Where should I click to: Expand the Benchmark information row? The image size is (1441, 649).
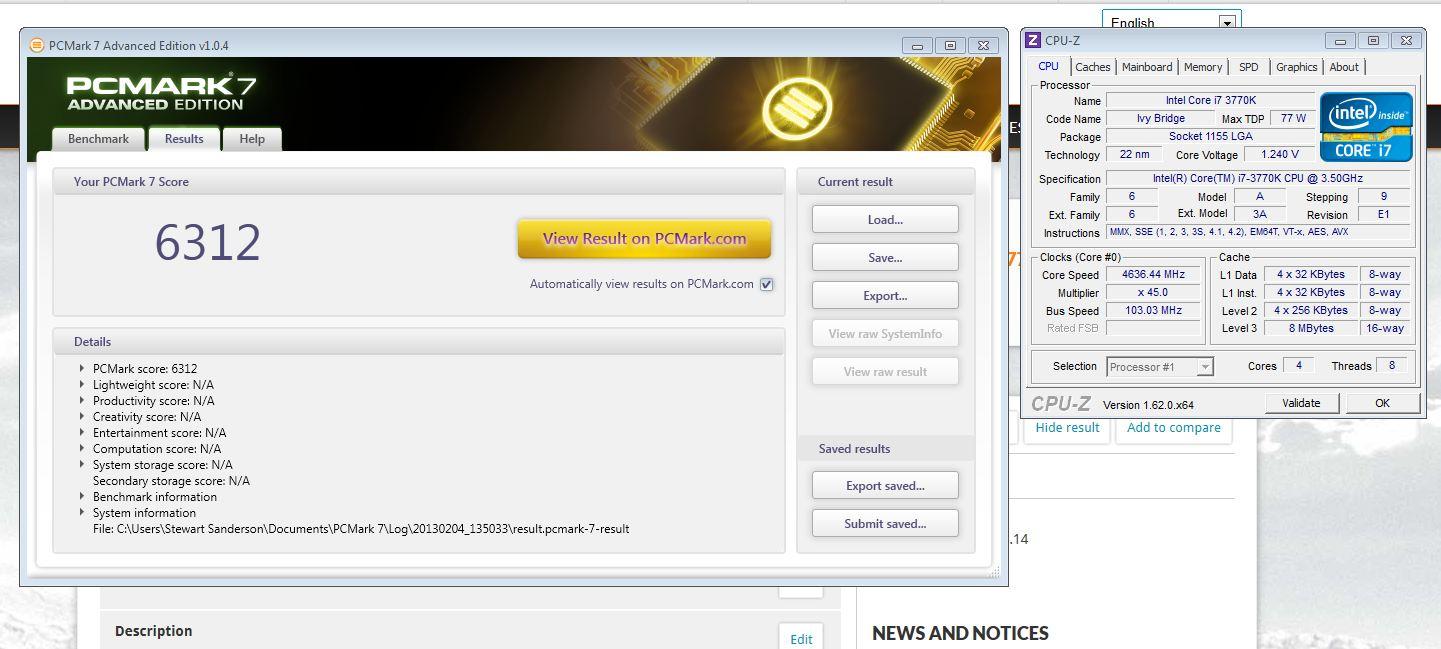(x=82, y=496)
